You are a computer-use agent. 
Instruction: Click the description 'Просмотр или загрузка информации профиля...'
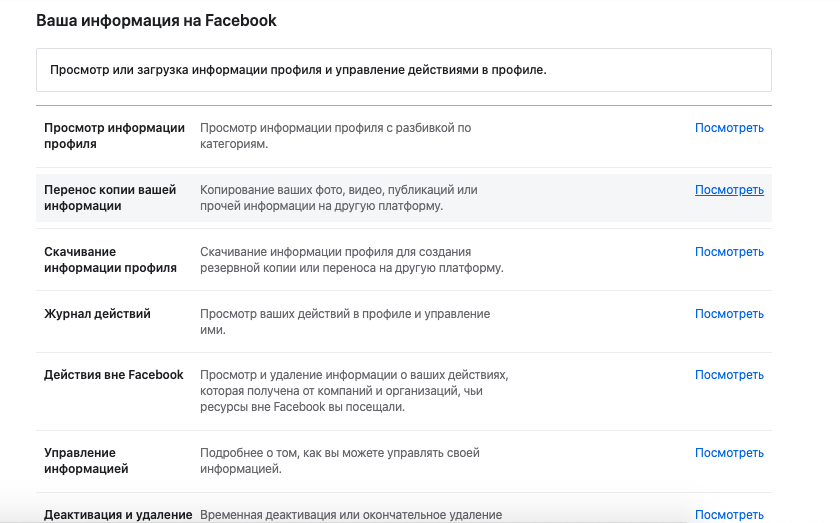[298, 70]
